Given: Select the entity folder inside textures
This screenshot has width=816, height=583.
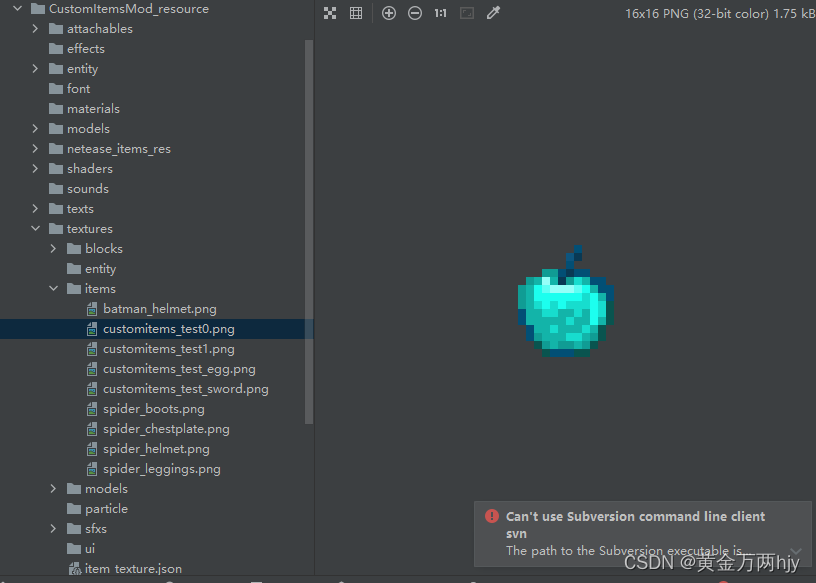Looking at the screenshot, I should [x=100, y=269].
